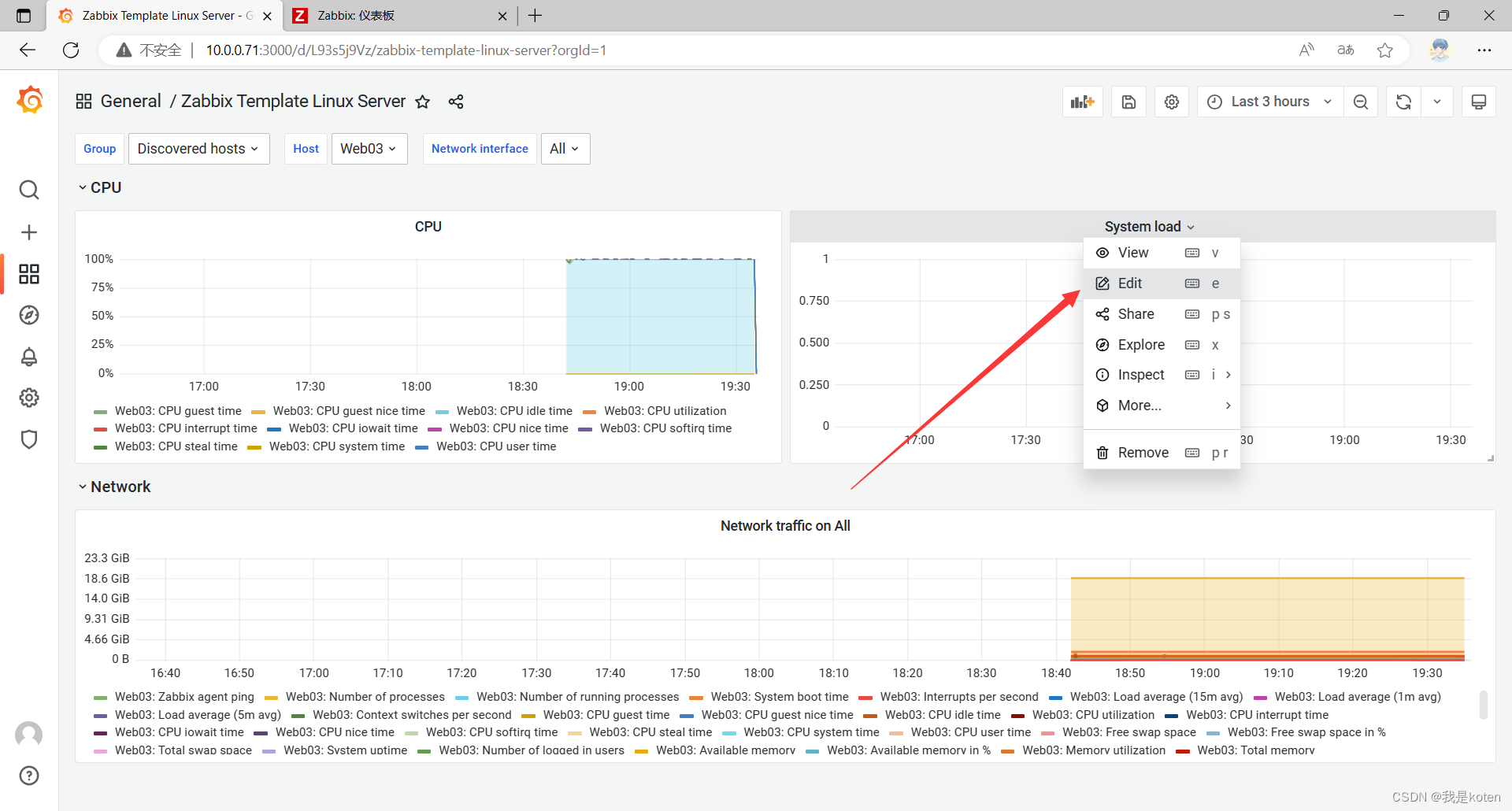This screenshot has height=811, width=1512.
Task: Toggle Web03: Free swap space in % legend
Action: pyautogui.click(x=1306, y=732)
